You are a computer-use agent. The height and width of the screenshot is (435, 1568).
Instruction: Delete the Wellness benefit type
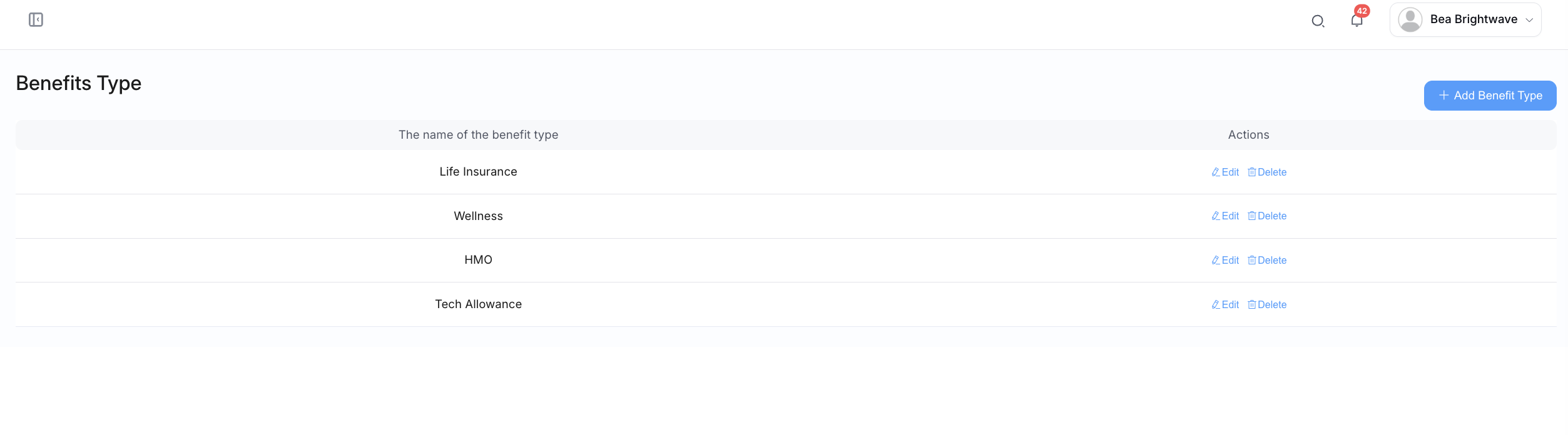(1267, 216)
